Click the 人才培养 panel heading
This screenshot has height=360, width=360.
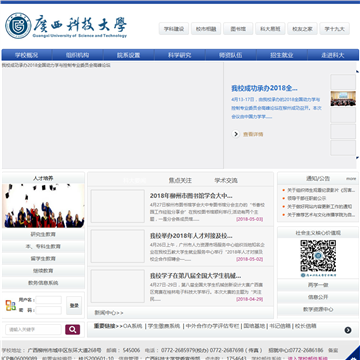point(43,178)
